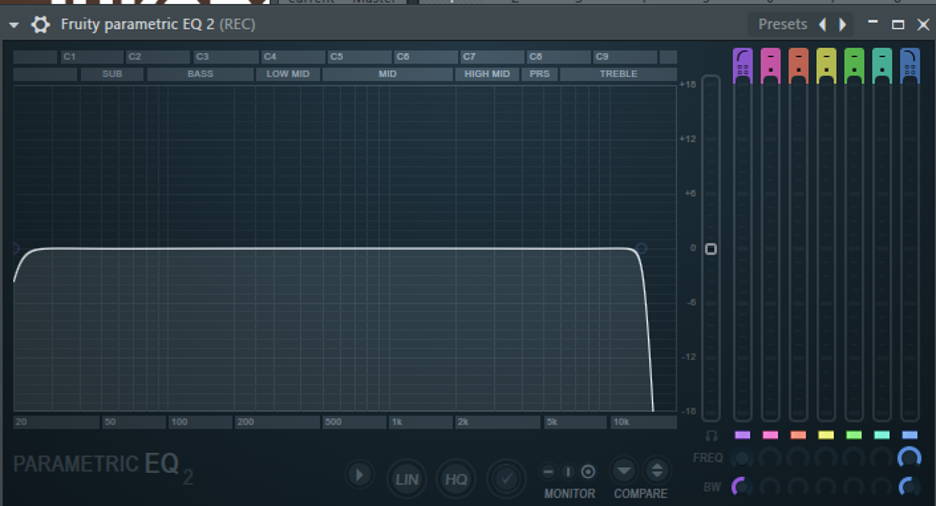Select the dash monitor mode option
The height and width of the screenshot is (506, 936).
tap(548, 472)
